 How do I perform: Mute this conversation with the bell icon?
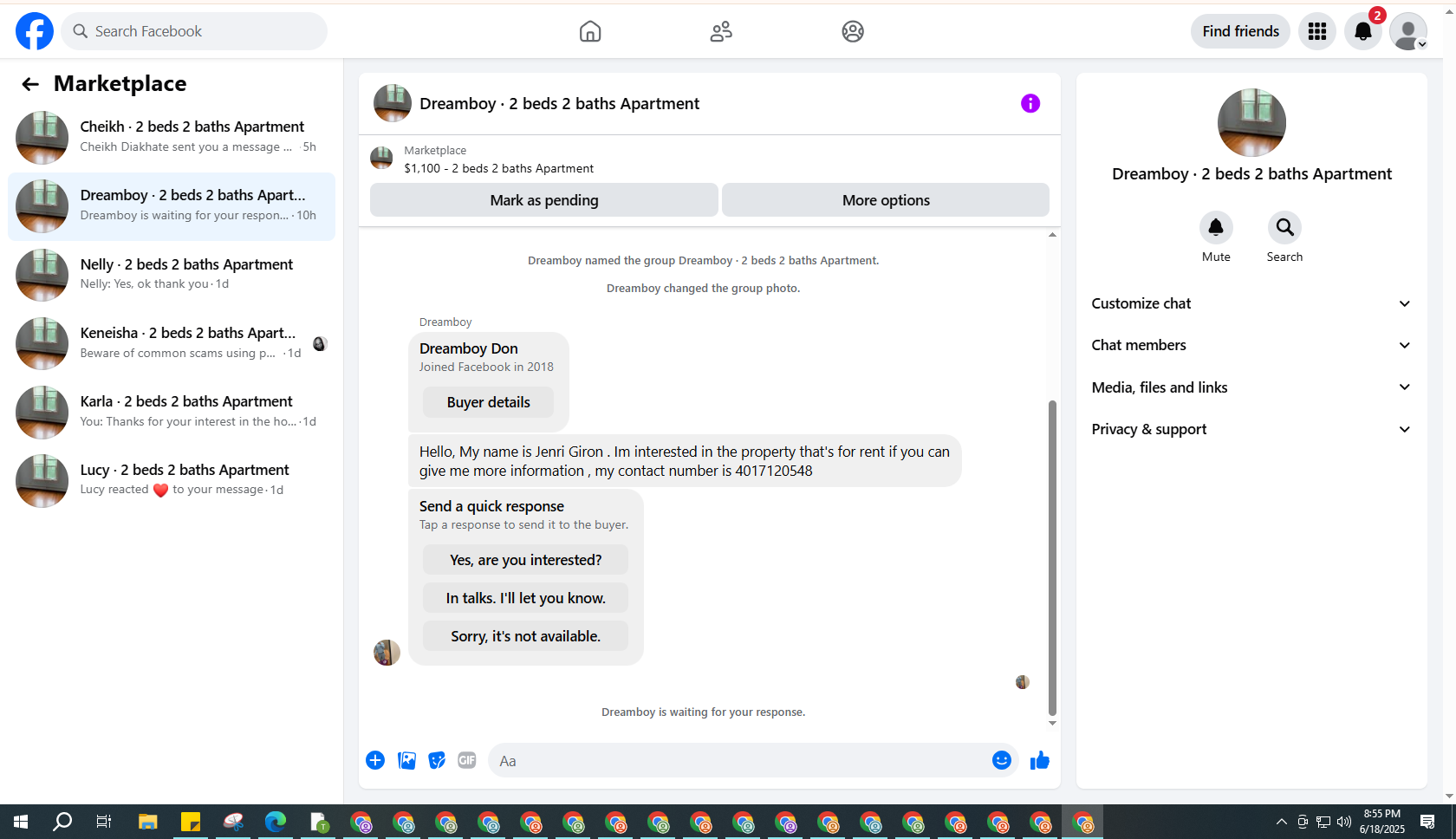[1216, 227]
